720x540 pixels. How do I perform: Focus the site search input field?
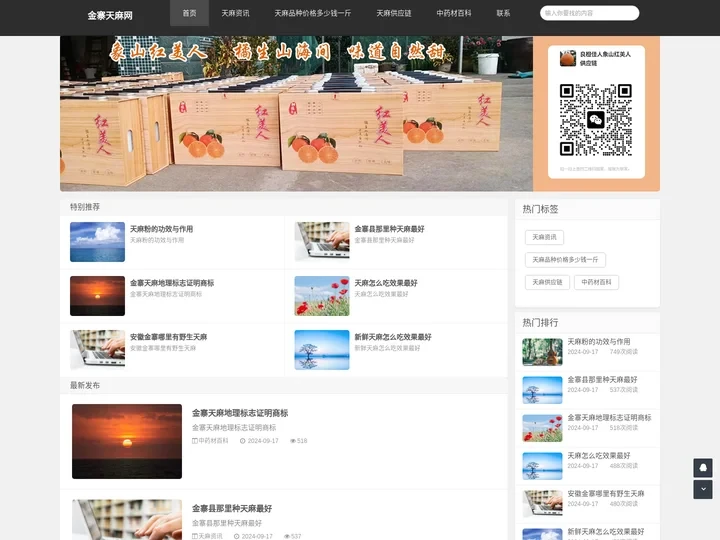(x=589, y=13)
